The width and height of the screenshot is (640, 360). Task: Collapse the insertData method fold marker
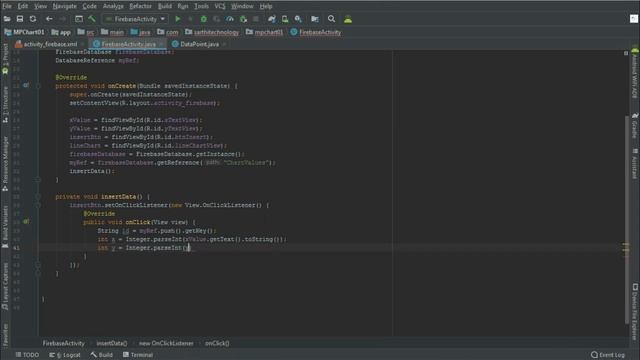[x=38, y=197]
